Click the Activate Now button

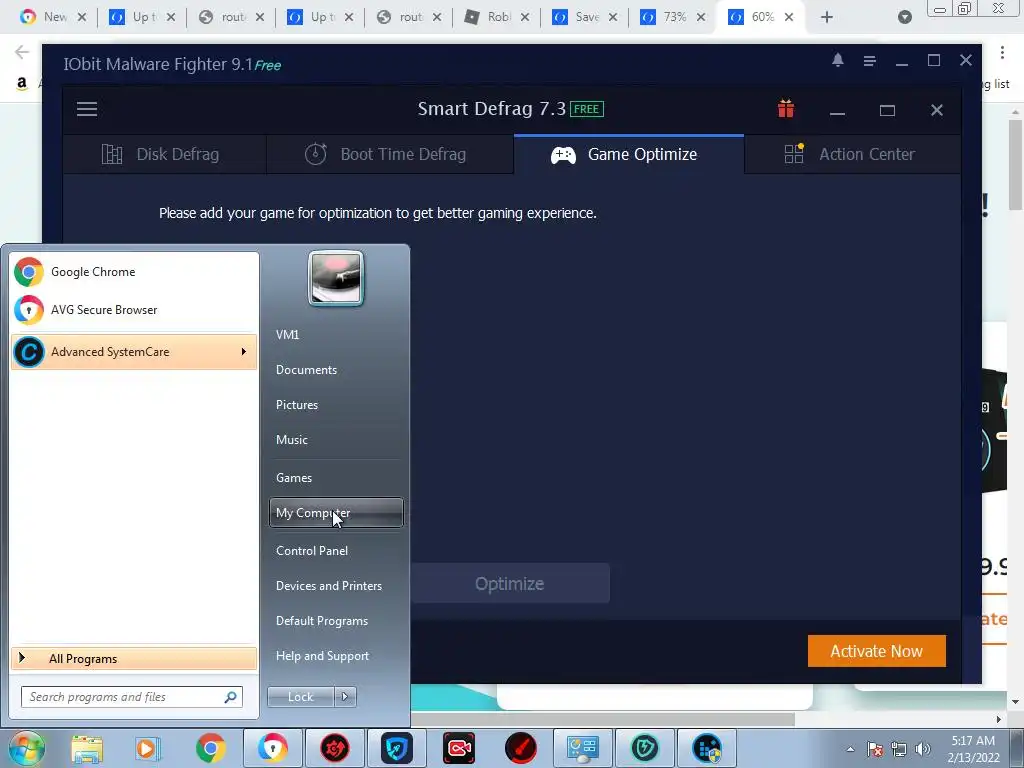click(876, 651)
